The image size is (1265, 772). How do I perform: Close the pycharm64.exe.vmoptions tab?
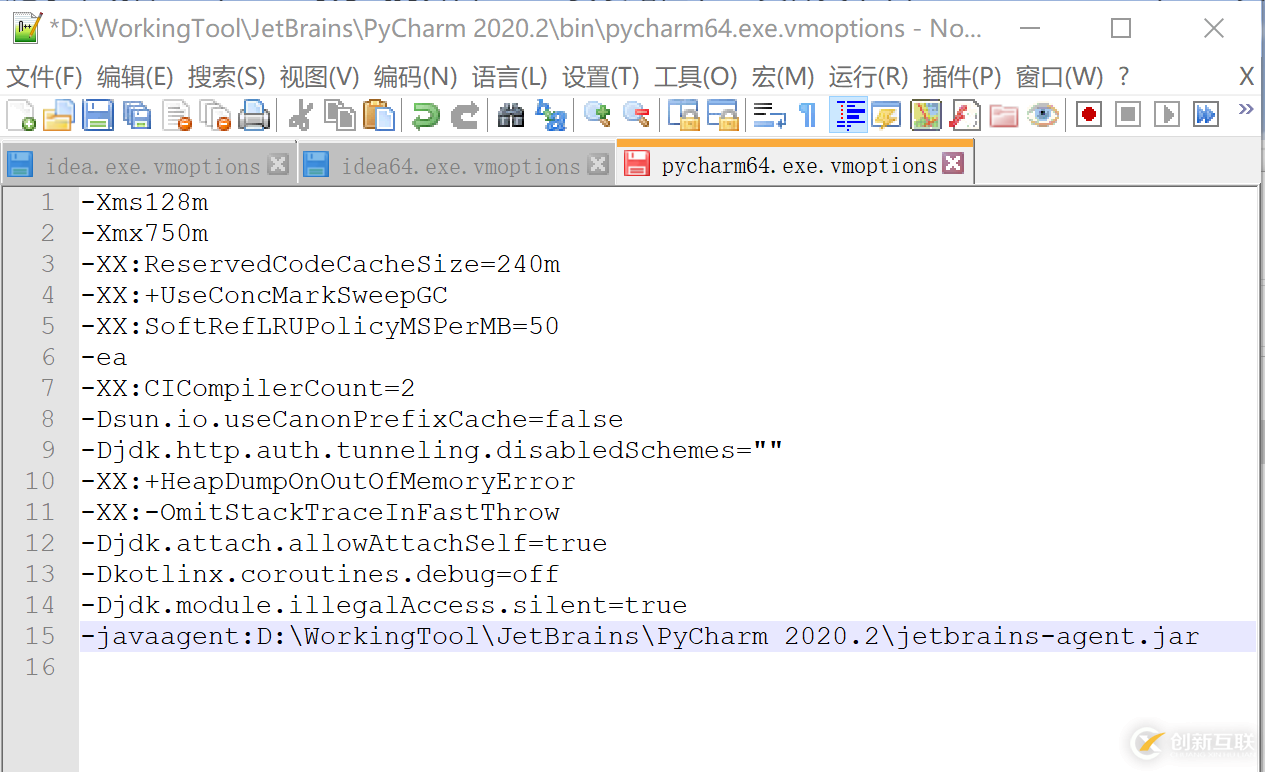[x=952, y=162]
